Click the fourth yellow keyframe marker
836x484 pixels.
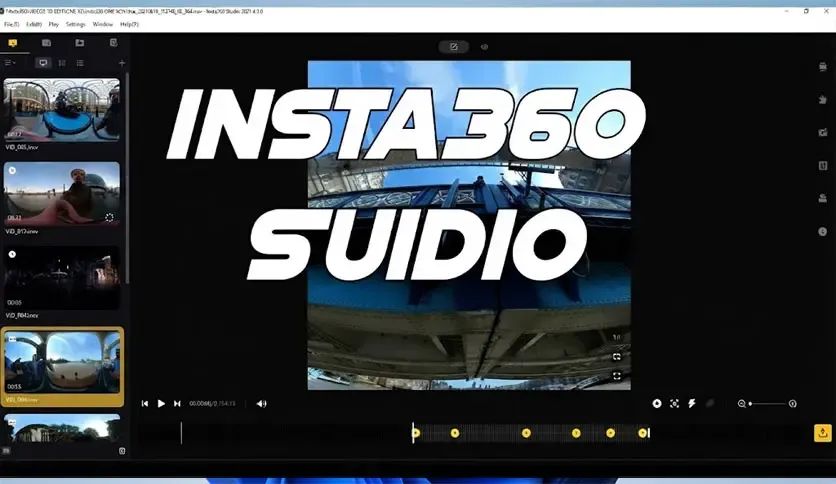click(x=576, y=433)
